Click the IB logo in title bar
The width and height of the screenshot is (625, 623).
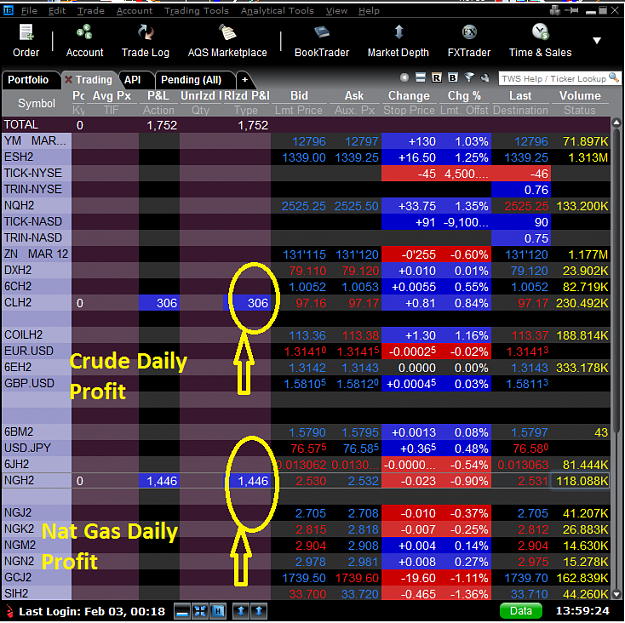tap(8, 10)
